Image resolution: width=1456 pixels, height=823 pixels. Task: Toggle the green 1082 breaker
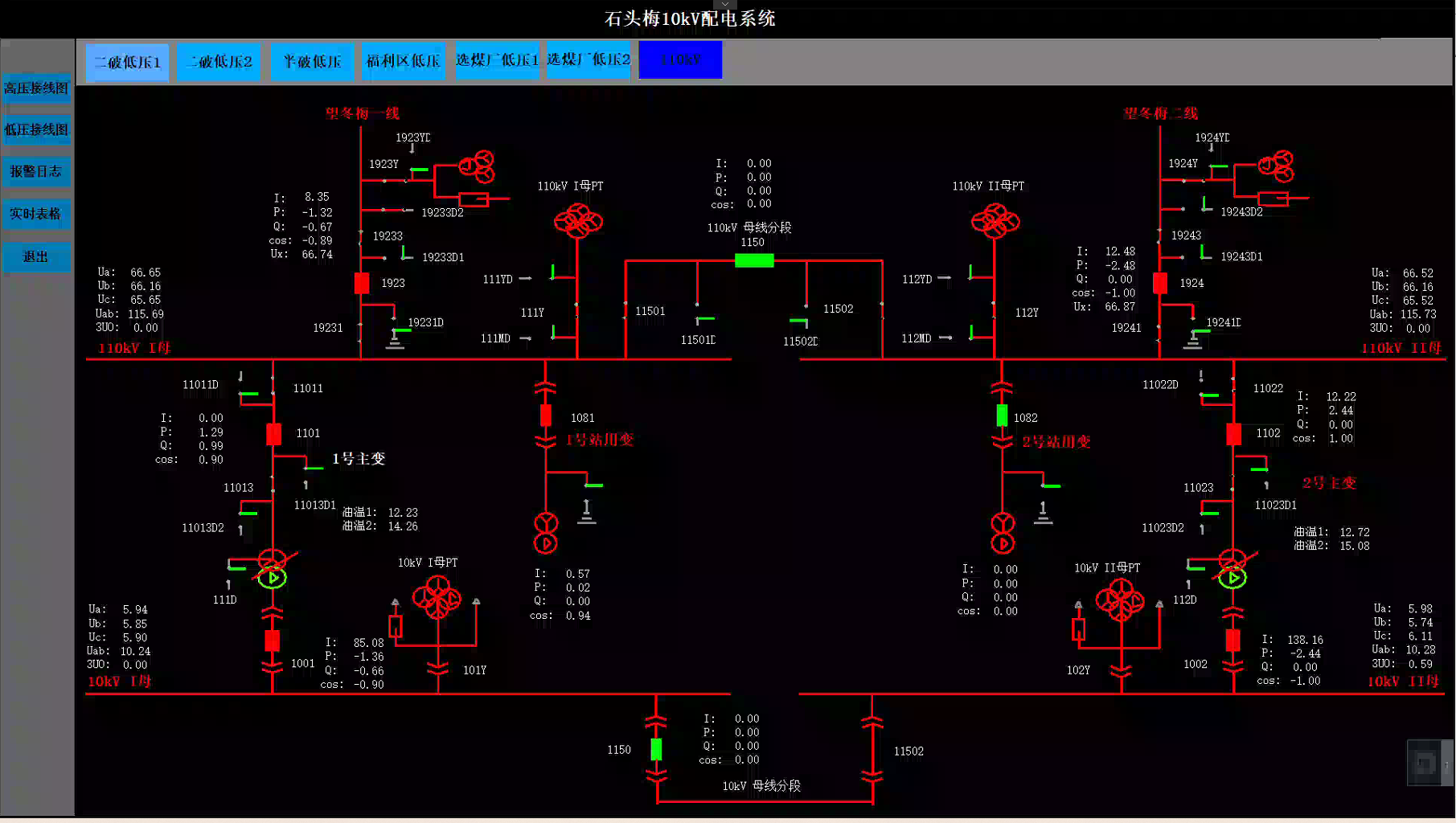[1002, 416]
